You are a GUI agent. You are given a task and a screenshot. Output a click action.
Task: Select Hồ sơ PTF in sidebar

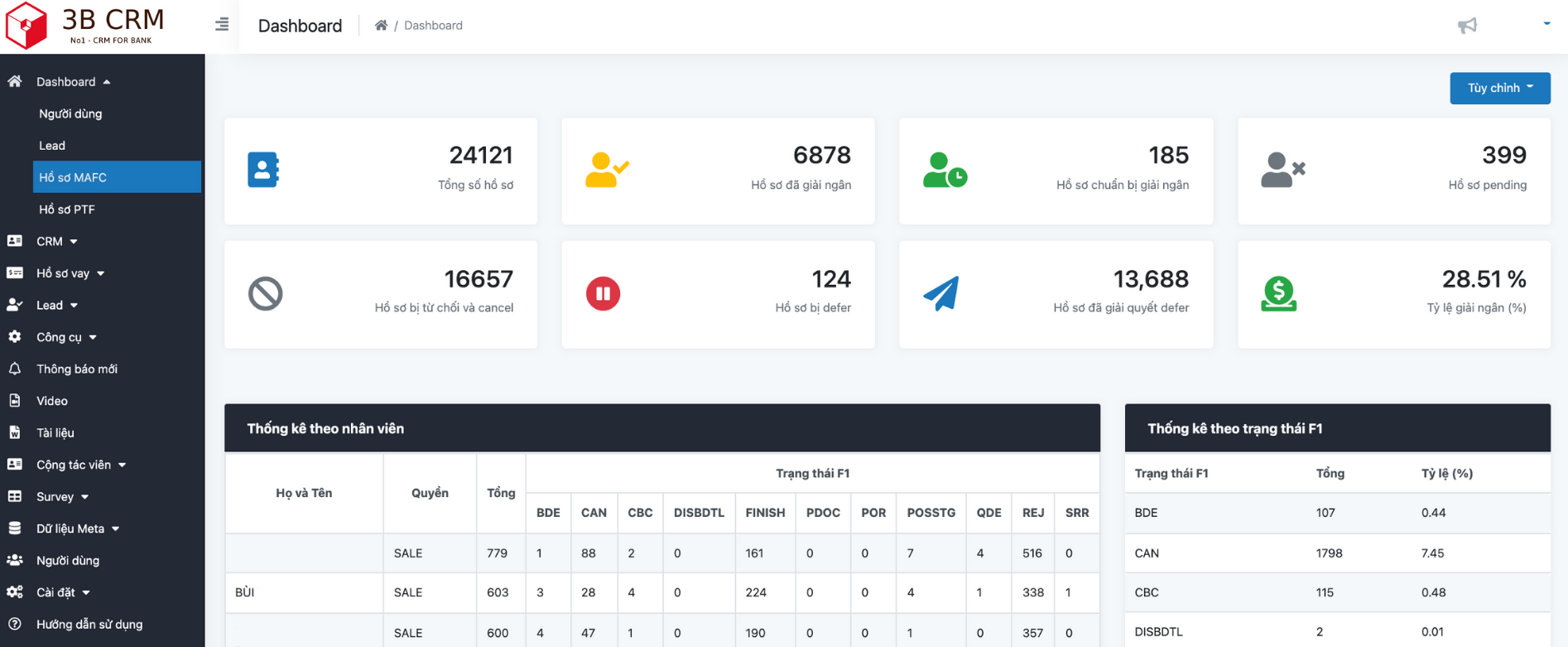(67, 210)
